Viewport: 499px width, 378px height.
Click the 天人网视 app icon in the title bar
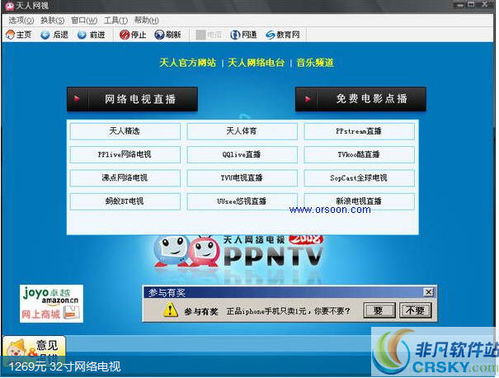10,6
